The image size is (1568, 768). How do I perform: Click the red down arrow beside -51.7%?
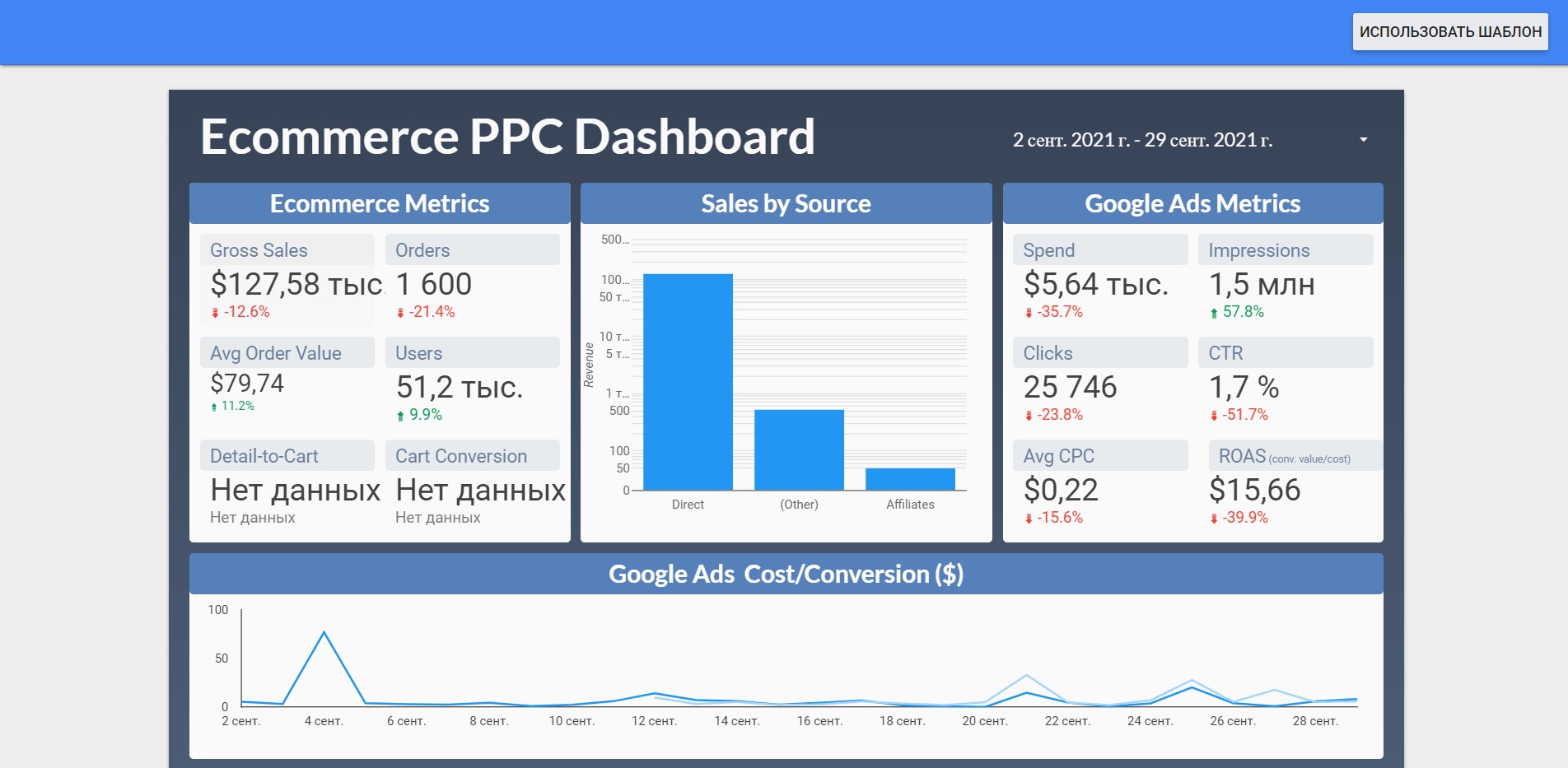[x=1214, y=416]
